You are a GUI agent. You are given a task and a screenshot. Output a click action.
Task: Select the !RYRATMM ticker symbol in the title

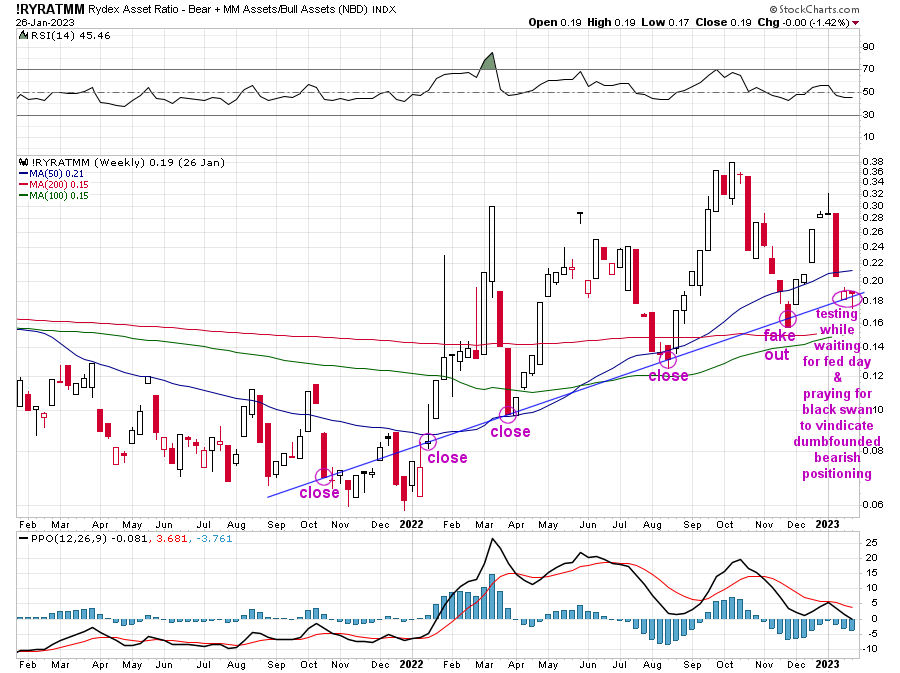(x=50, y=9)
